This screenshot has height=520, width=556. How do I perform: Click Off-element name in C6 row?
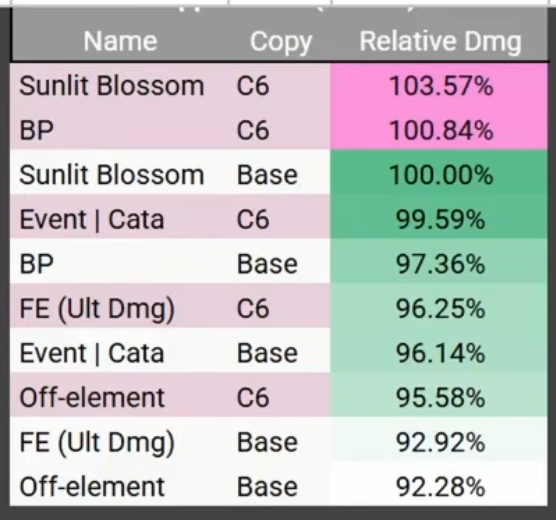[92, 397]
